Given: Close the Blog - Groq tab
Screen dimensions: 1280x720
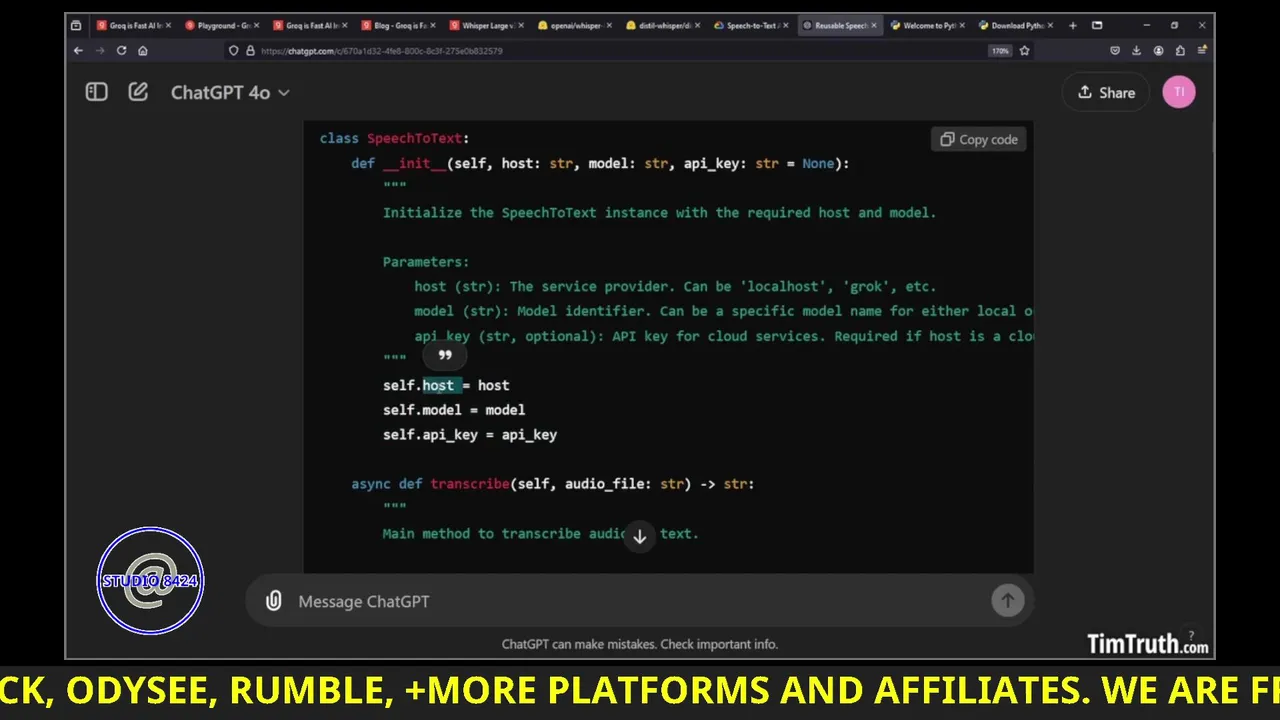Looking at the screenshot, I should (431, 26).
